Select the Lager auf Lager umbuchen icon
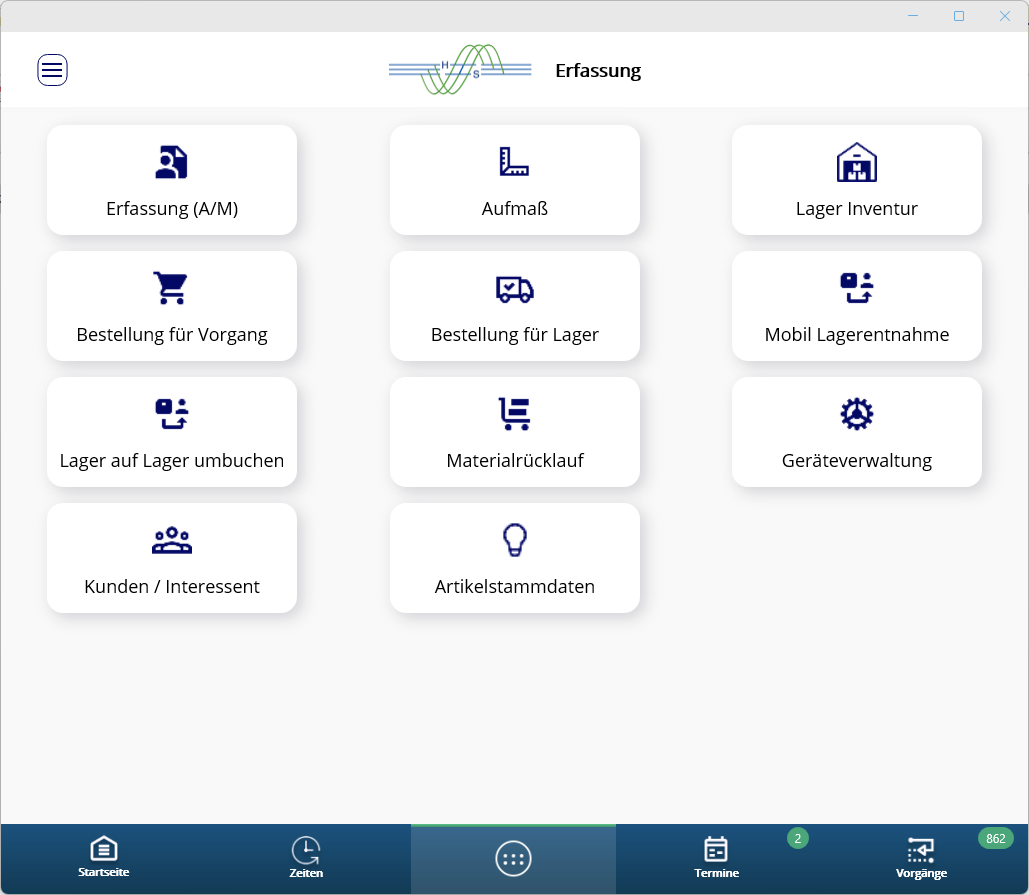The height and width of the screenshot is (895, 1029). tap(171, 414)
